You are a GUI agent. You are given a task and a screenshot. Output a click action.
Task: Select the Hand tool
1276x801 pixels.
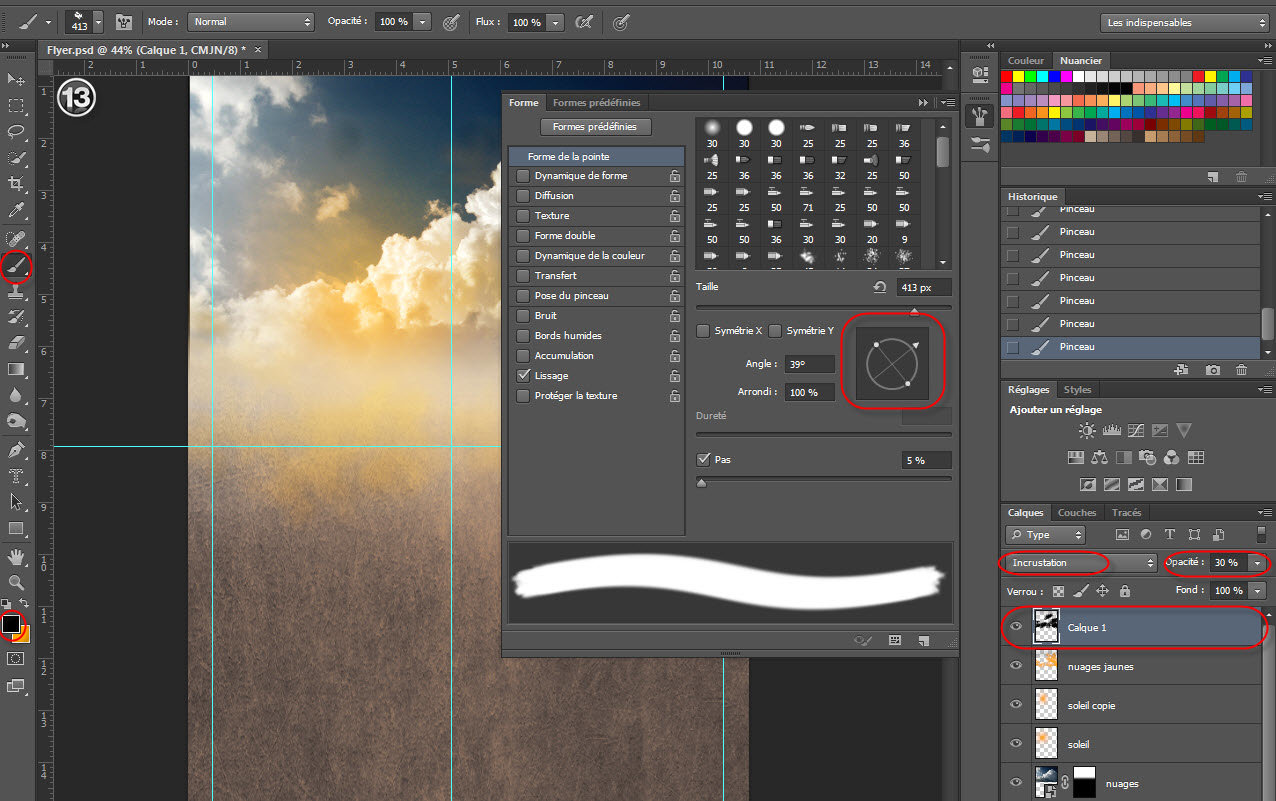(16, 555)
